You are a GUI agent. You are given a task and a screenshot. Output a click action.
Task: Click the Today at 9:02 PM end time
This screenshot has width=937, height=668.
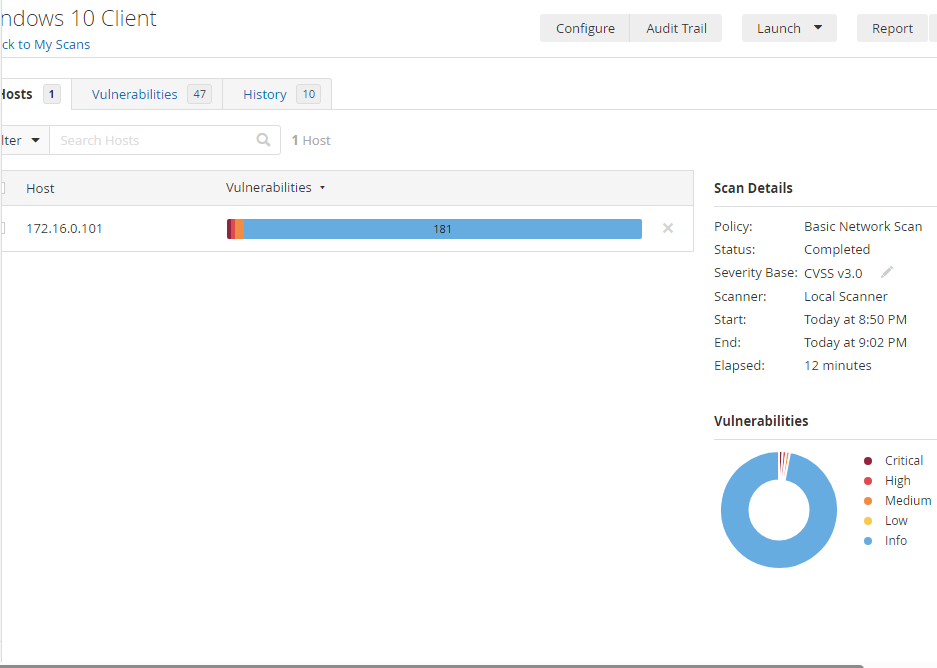click(x=855, y=342)
